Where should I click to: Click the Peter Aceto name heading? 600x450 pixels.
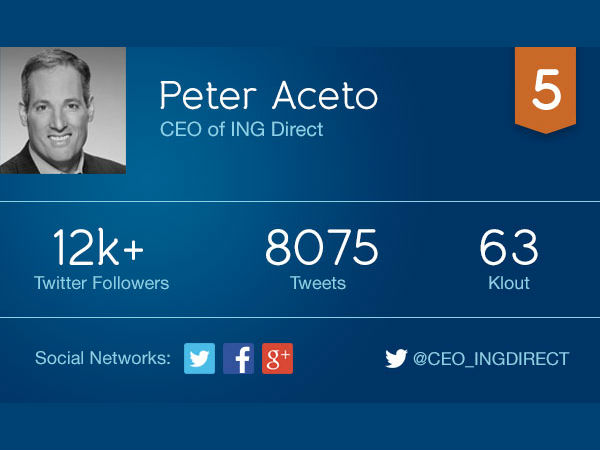(x=269, y=95)
